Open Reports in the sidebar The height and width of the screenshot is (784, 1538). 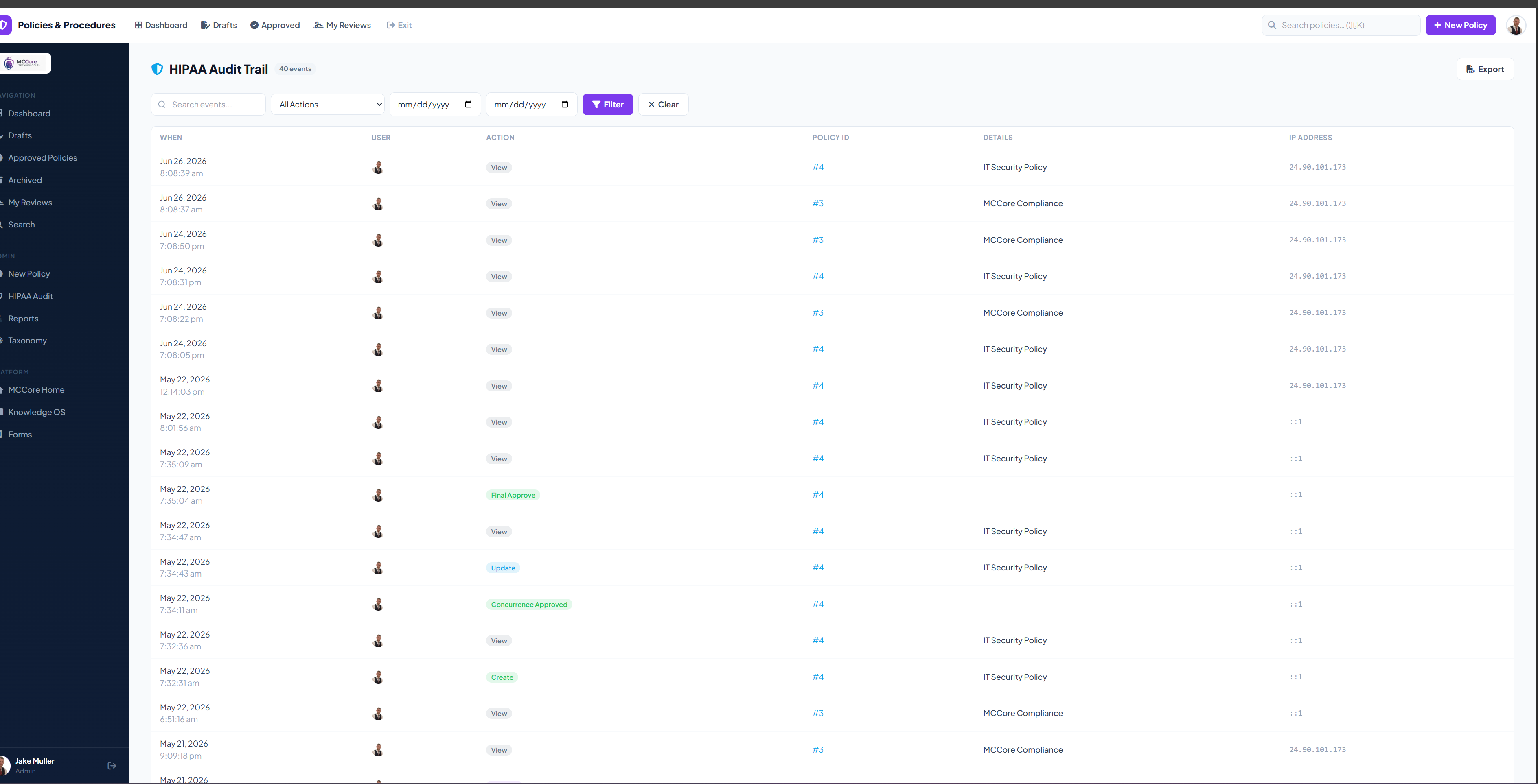click(23, 319)
